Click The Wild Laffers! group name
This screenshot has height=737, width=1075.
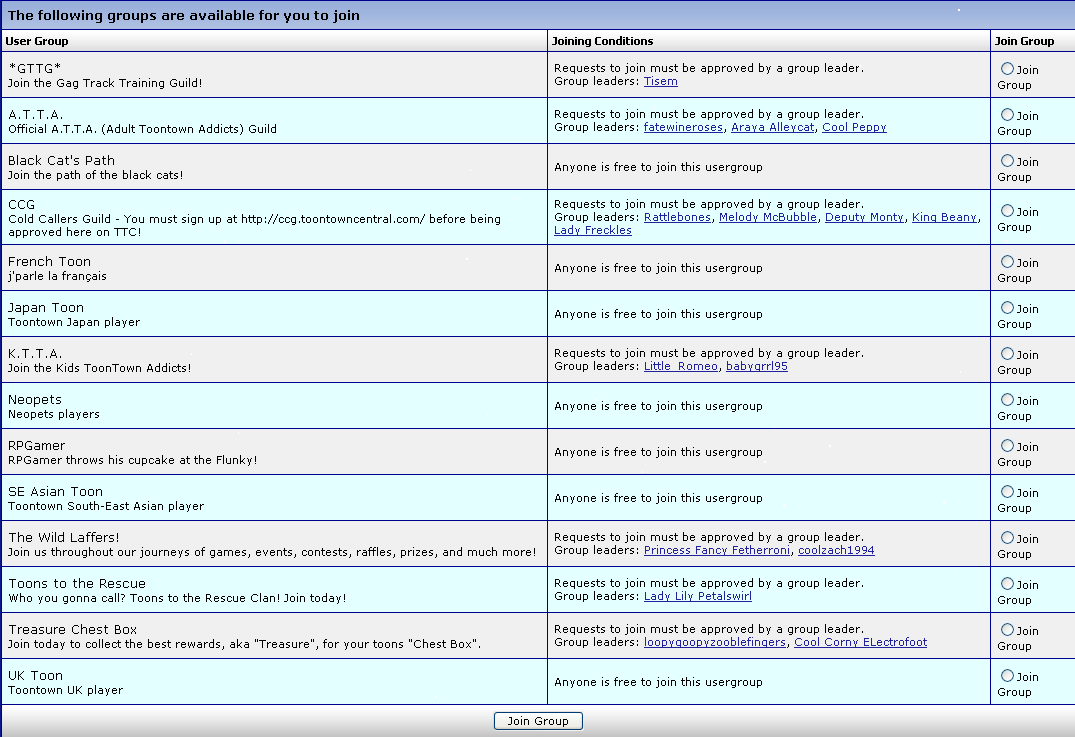point(64,537)
